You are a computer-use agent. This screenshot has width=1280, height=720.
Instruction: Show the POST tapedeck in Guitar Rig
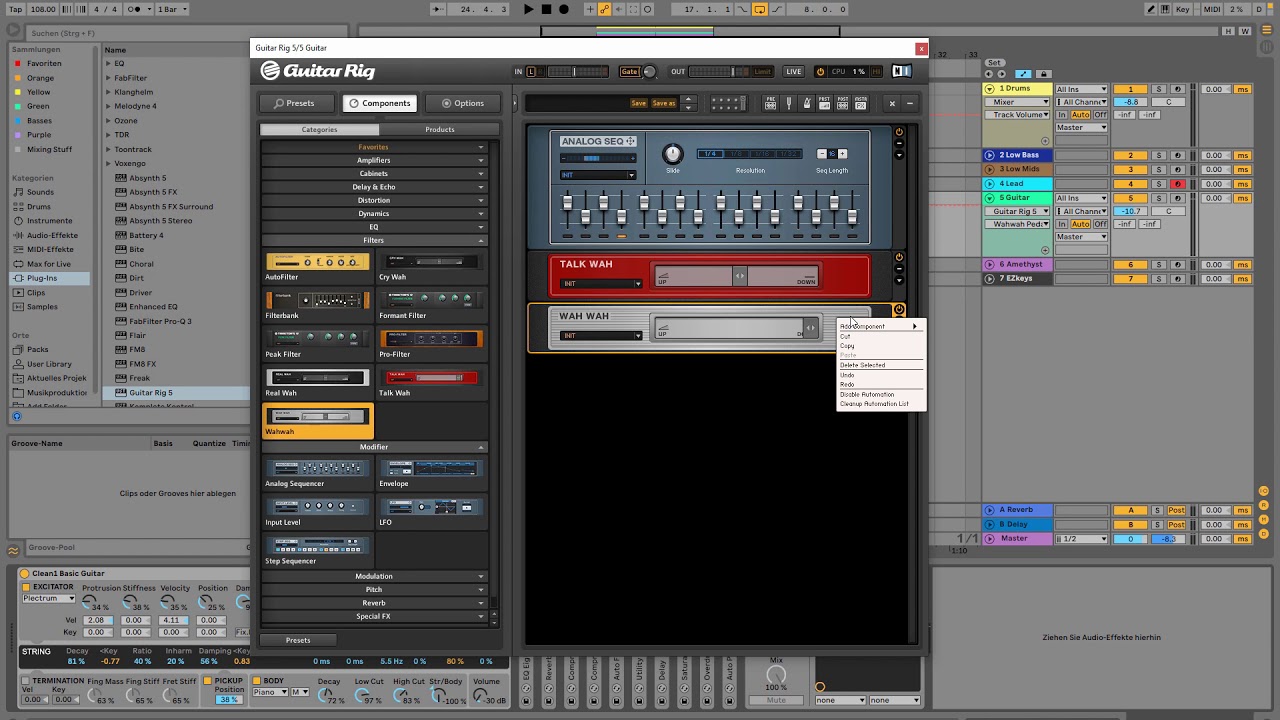pos(843,103)
